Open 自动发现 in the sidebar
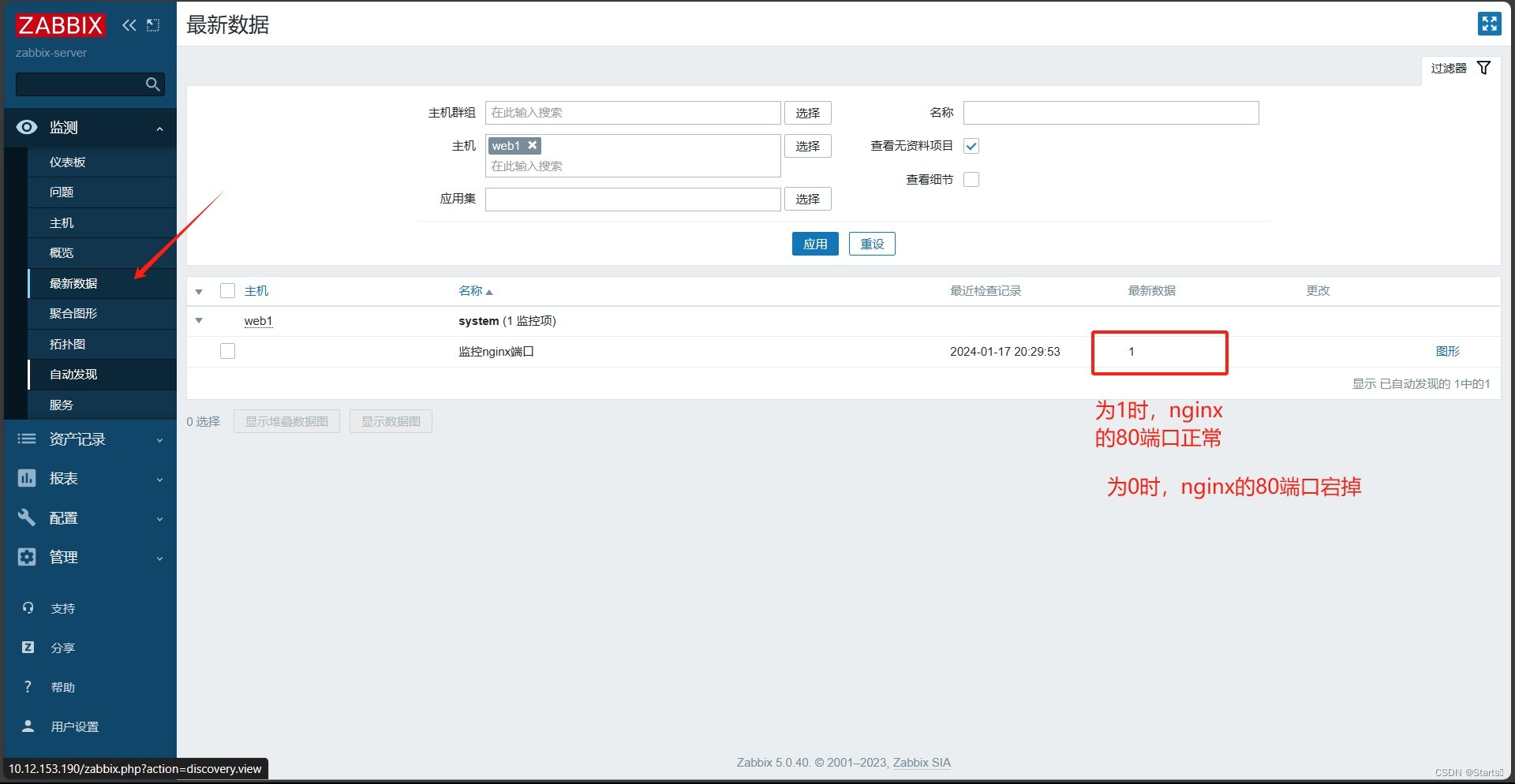1515x784 pixels. pyautogui.click(x=102, y=374)
